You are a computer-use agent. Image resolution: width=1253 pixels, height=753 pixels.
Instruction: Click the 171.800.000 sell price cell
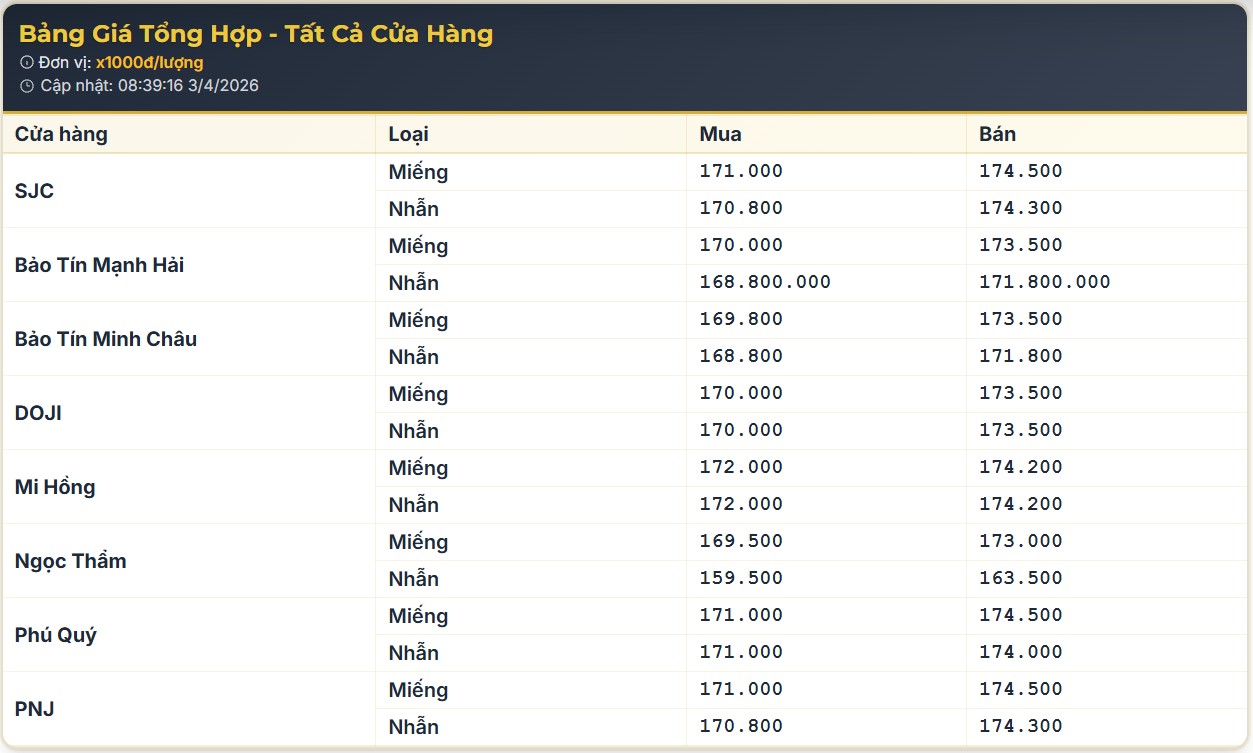[1045, 282]
